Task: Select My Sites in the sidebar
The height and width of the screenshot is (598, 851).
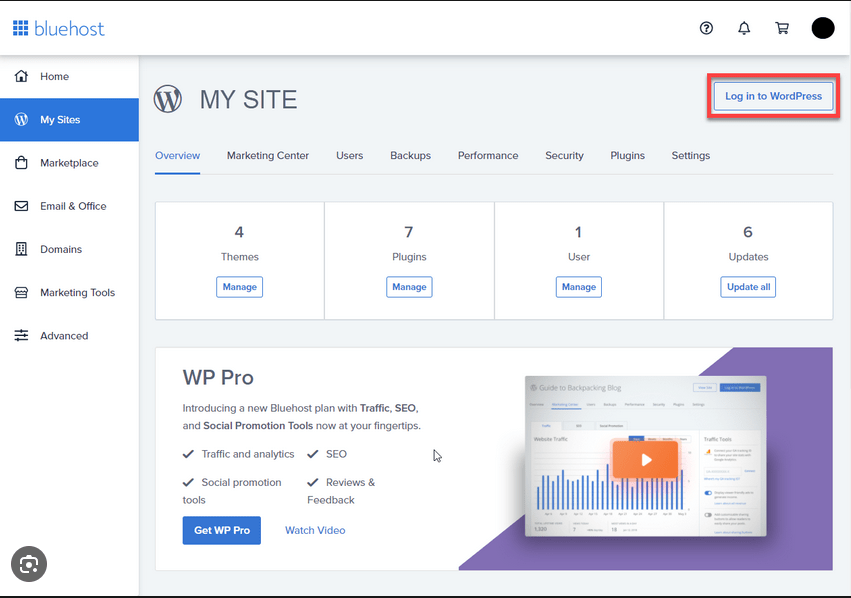Action: click(x=69, y=119)
